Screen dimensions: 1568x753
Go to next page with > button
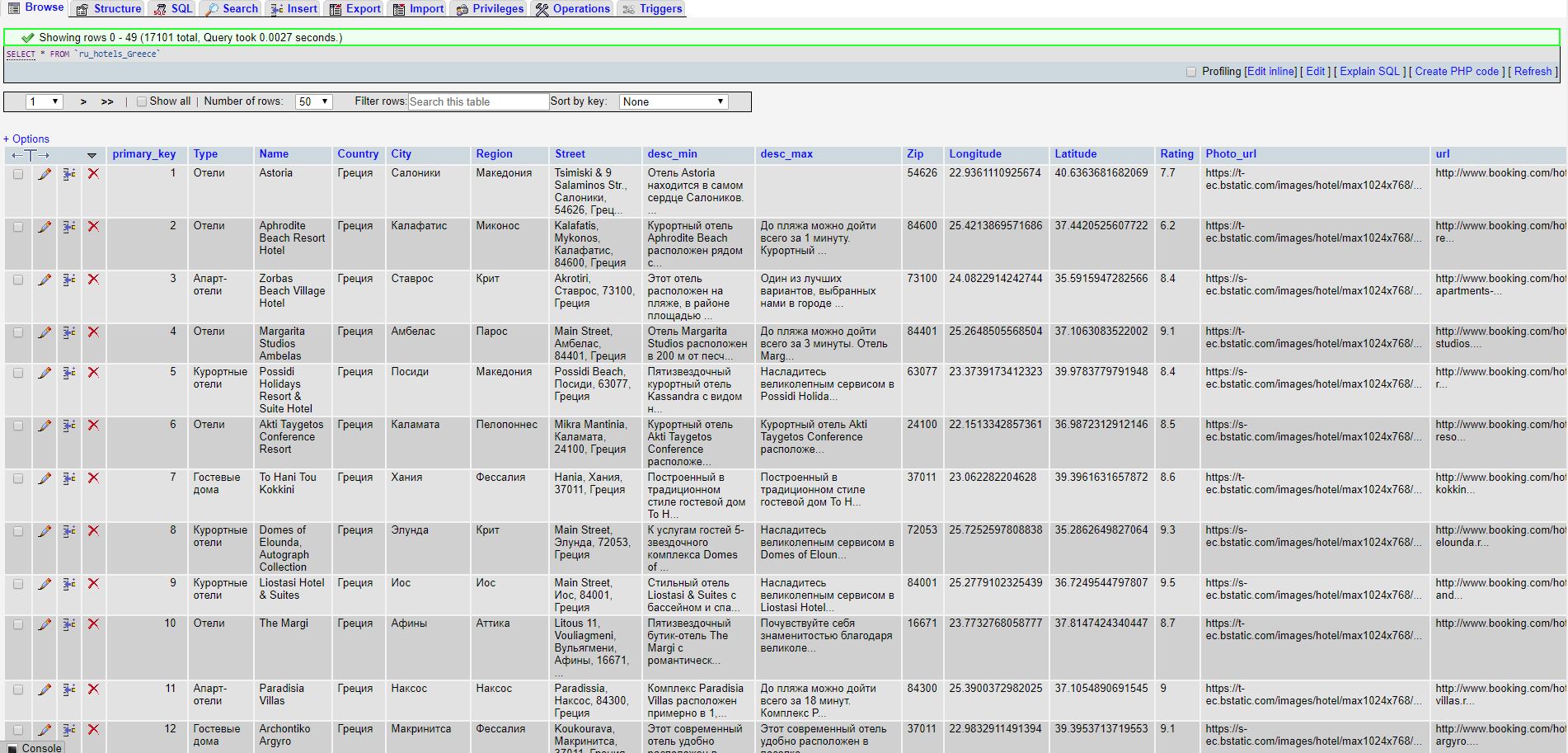tap(83, 101)
